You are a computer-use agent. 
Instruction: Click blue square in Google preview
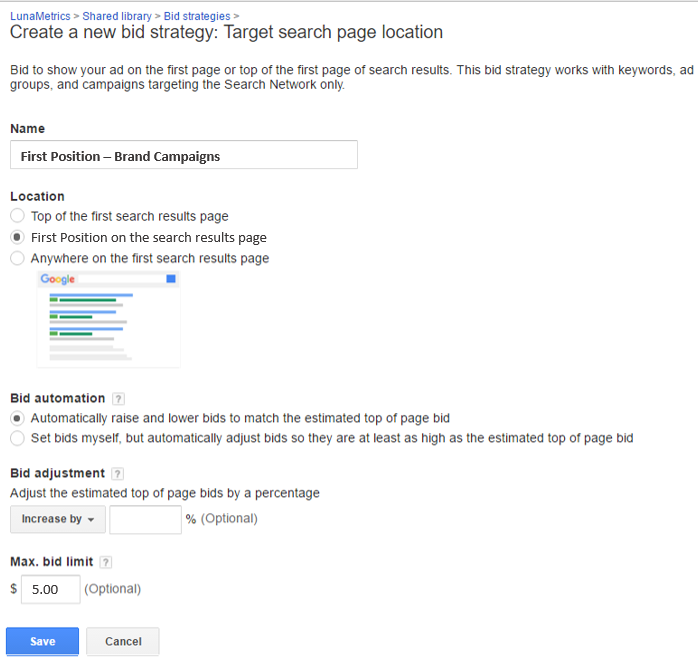[x=171, y=279]
